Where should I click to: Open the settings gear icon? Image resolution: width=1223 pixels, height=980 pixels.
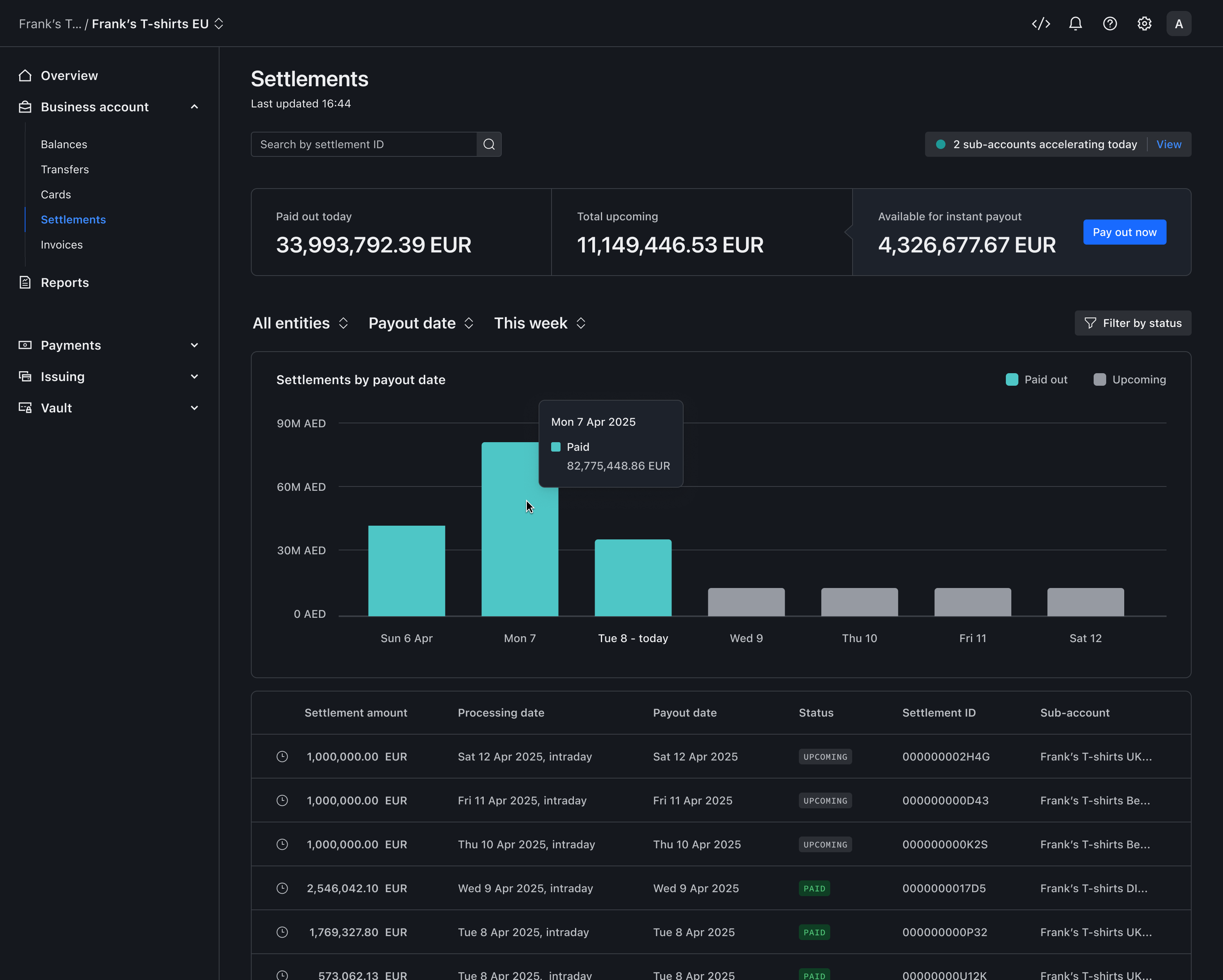click(1145, 24)
